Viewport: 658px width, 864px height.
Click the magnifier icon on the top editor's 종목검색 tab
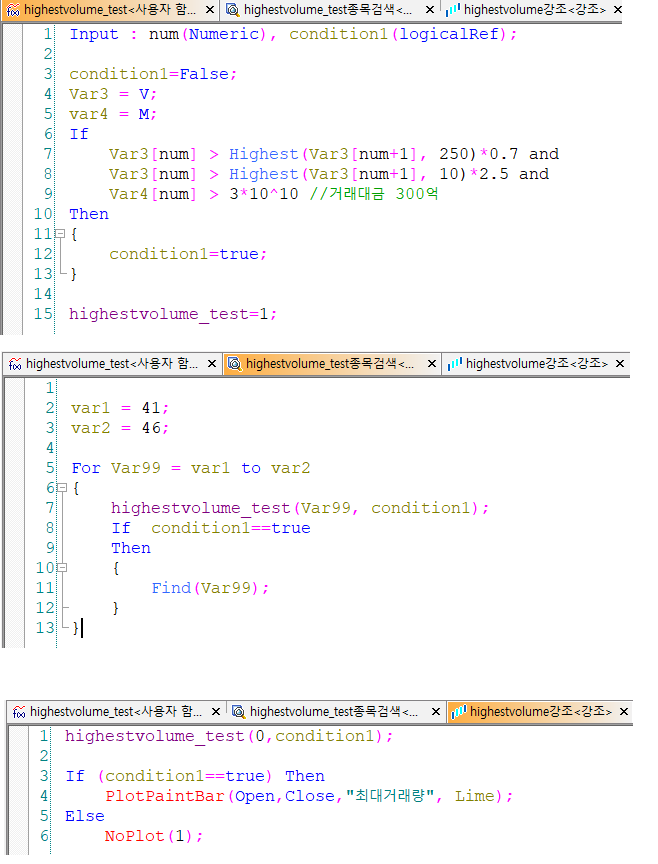click(x=232, y=10)
